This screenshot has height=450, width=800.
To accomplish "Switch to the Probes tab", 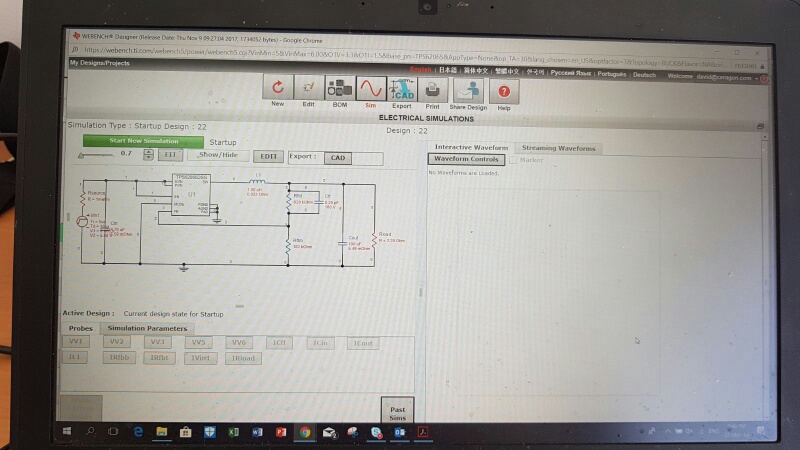I will 81,328.
